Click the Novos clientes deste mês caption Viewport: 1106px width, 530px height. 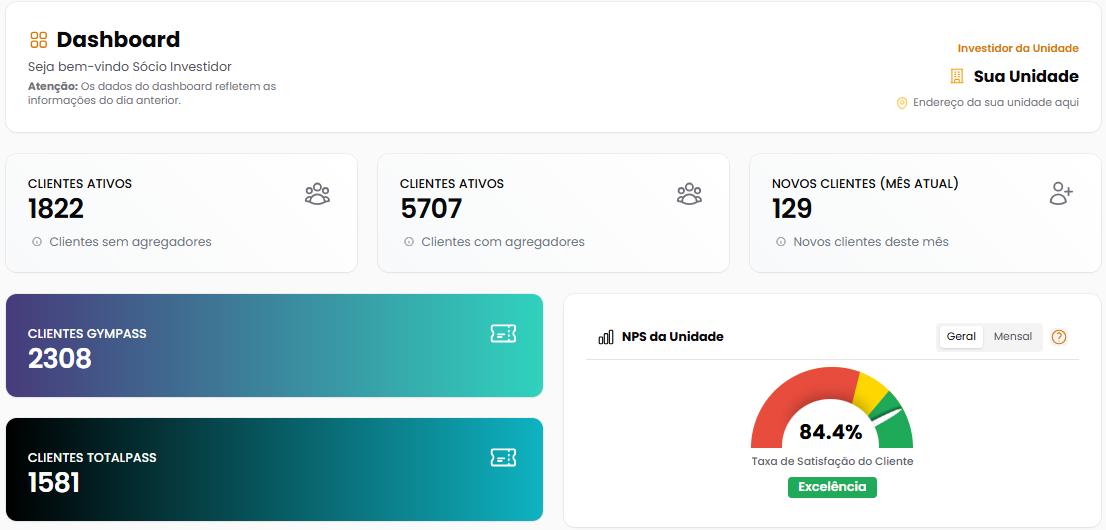871,242
